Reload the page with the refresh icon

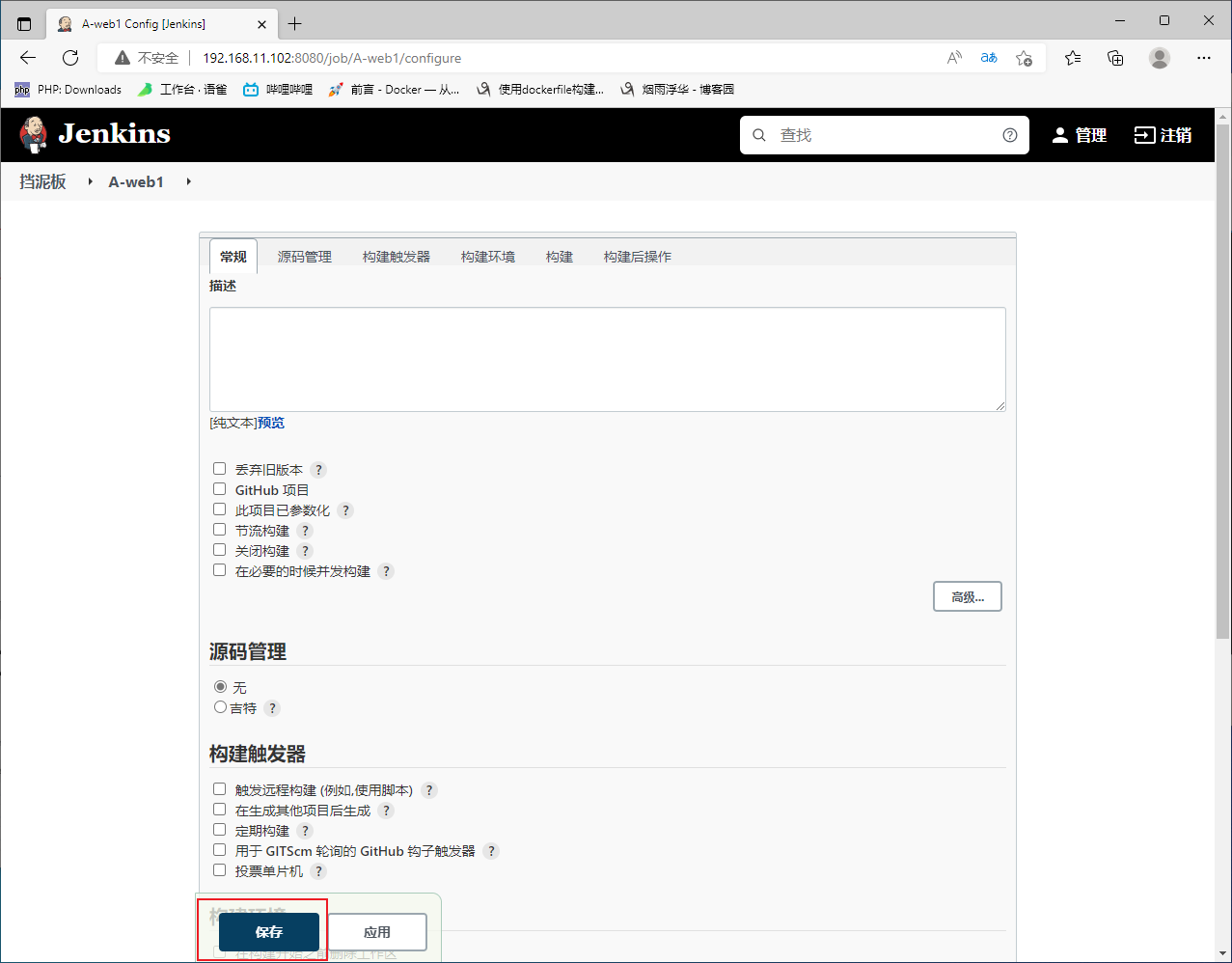pyautogui.click(x=70, y=58)
